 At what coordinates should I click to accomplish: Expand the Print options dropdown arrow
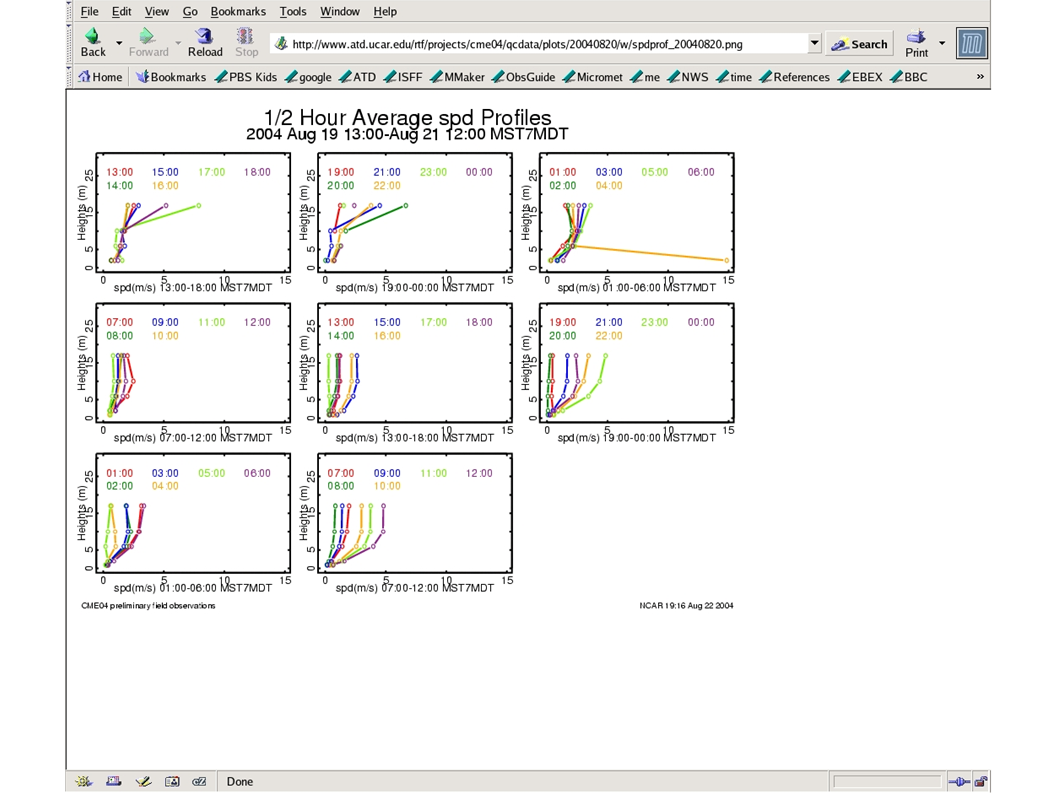tap(942, 43)
